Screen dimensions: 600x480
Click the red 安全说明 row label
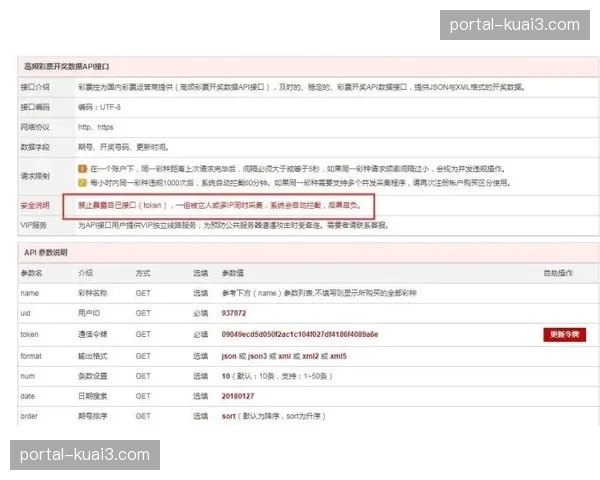(x=35, y=206)
